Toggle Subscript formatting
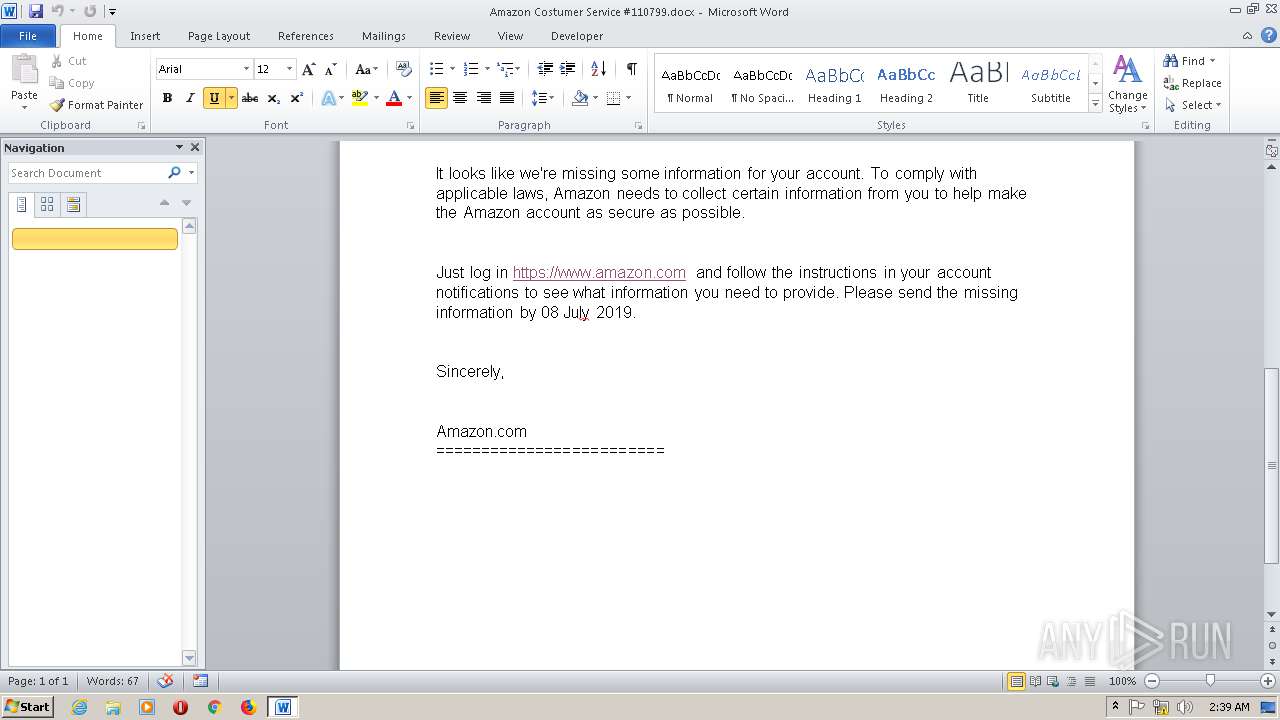The width and height of the screenshot is (1280, 720). point(274,98)
